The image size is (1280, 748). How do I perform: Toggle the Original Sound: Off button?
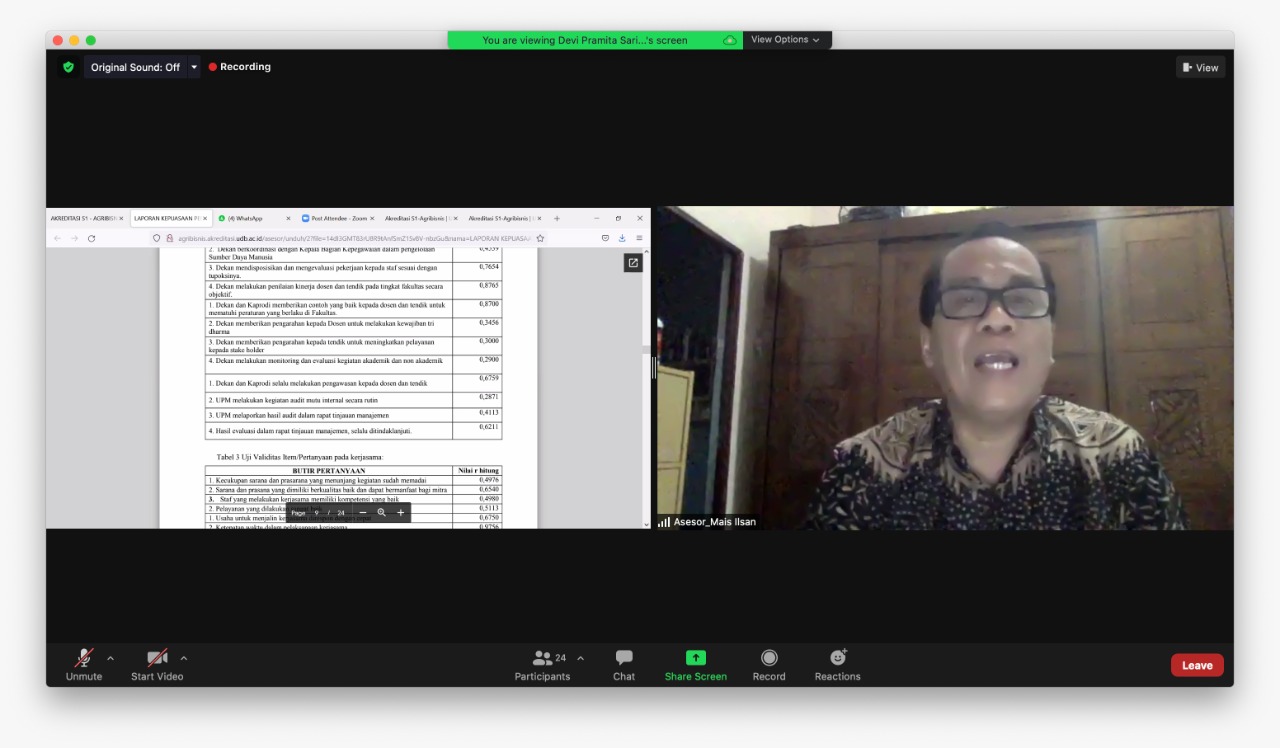point(135,67)
